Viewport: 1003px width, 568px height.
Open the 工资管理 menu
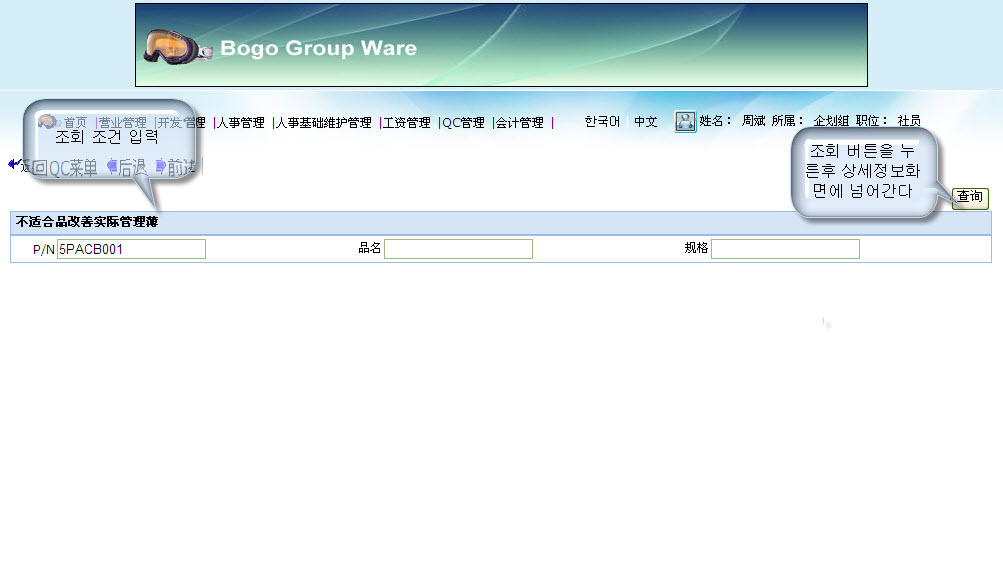[406, 123]
